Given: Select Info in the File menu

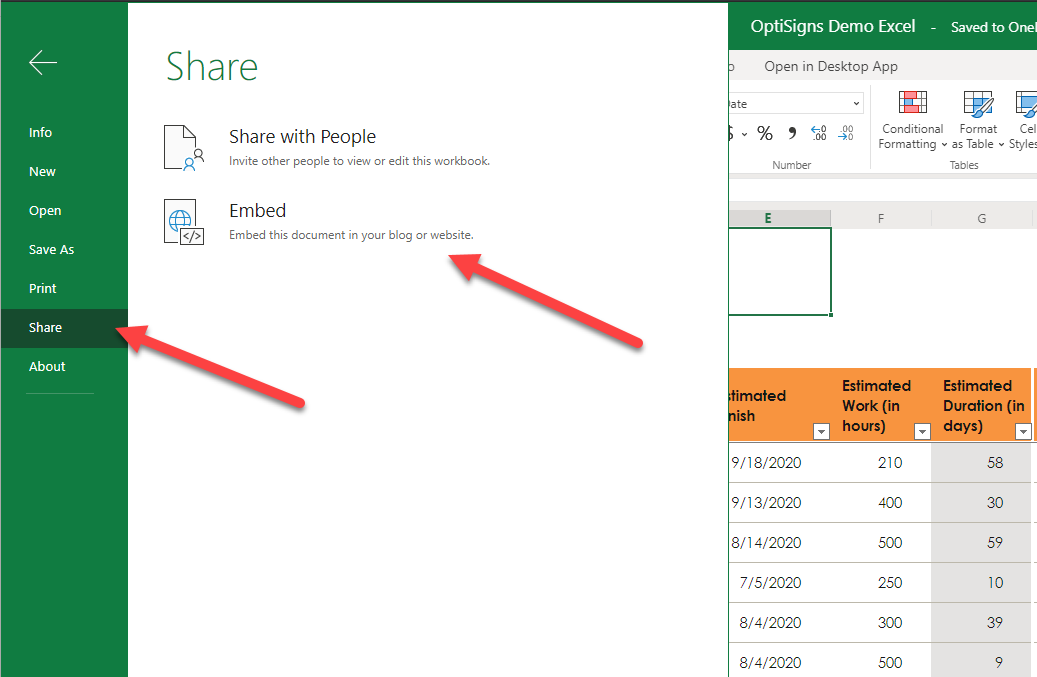Looking at the screenshot, I should (x=40, y=133).
